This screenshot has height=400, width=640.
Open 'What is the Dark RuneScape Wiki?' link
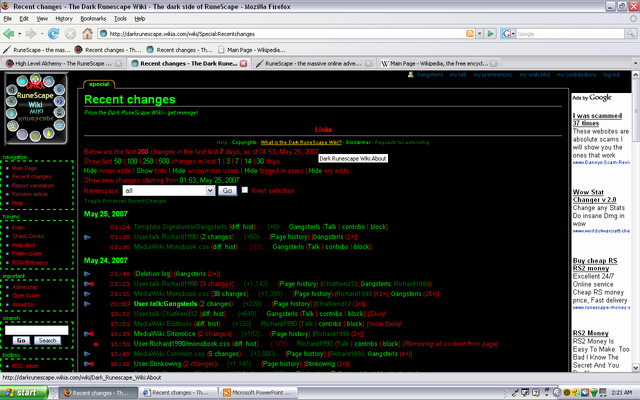pos(301,142)
